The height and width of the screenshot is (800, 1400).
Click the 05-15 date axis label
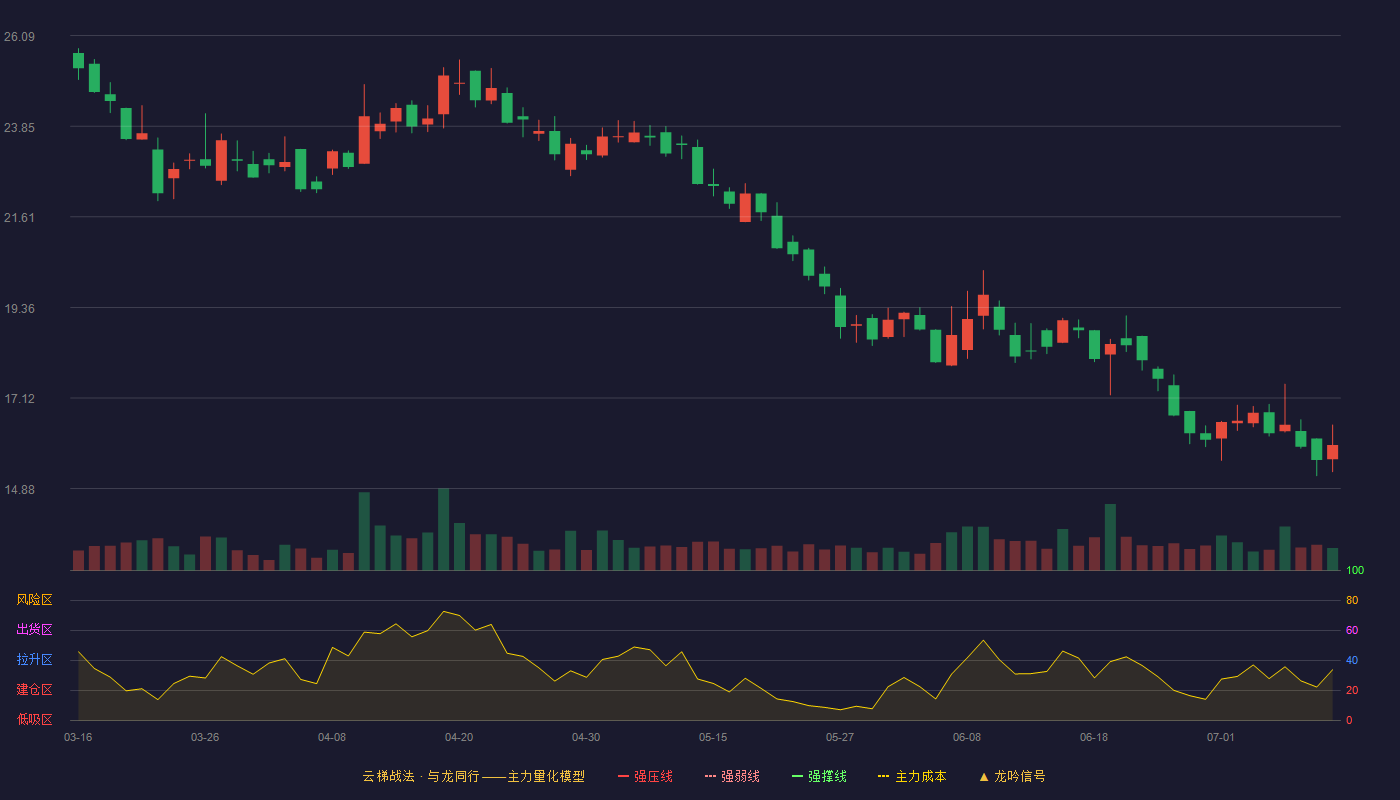(713, 737)
